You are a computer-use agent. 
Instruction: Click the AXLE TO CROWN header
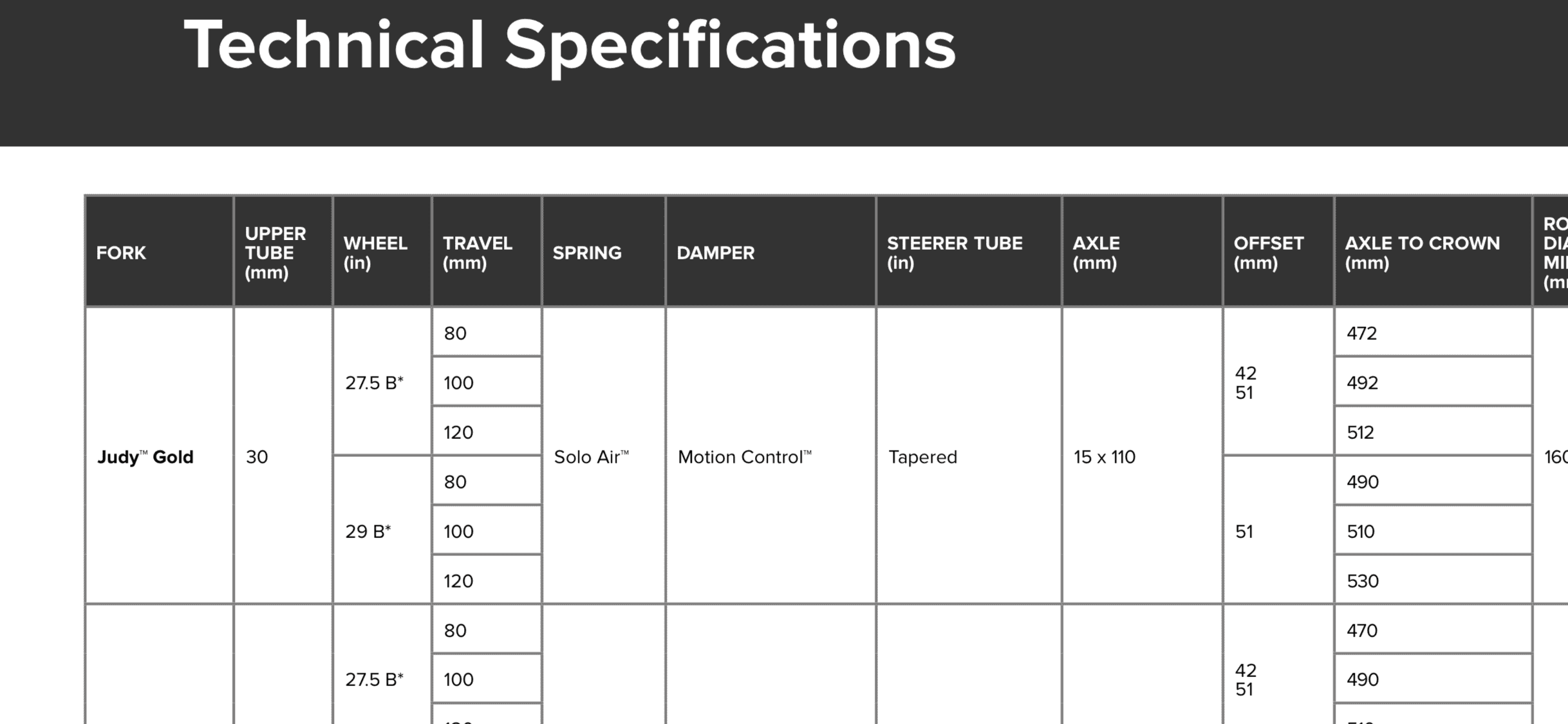click(x=1433, y=252)
